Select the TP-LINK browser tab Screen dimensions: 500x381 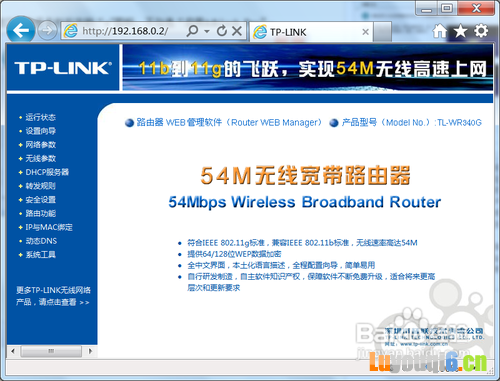[x=311, y=32]
